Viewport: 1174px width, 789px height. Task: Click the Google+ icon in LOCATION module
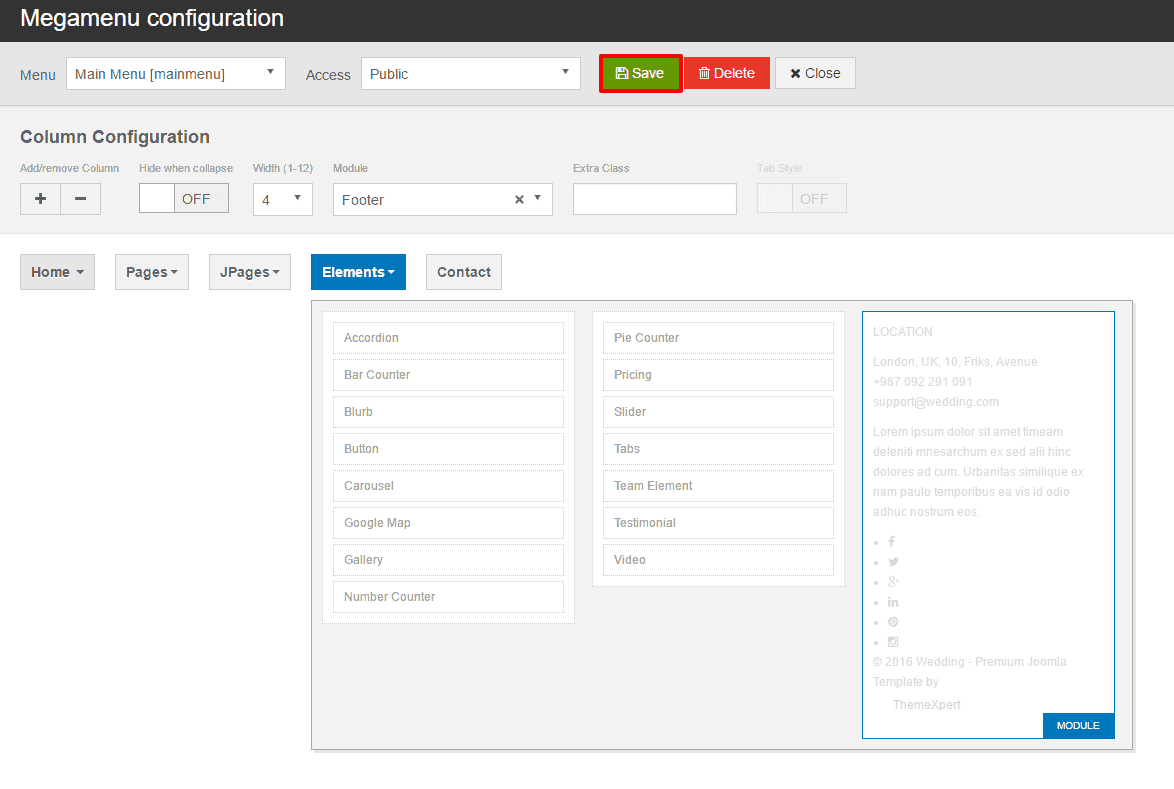point(892,581)
